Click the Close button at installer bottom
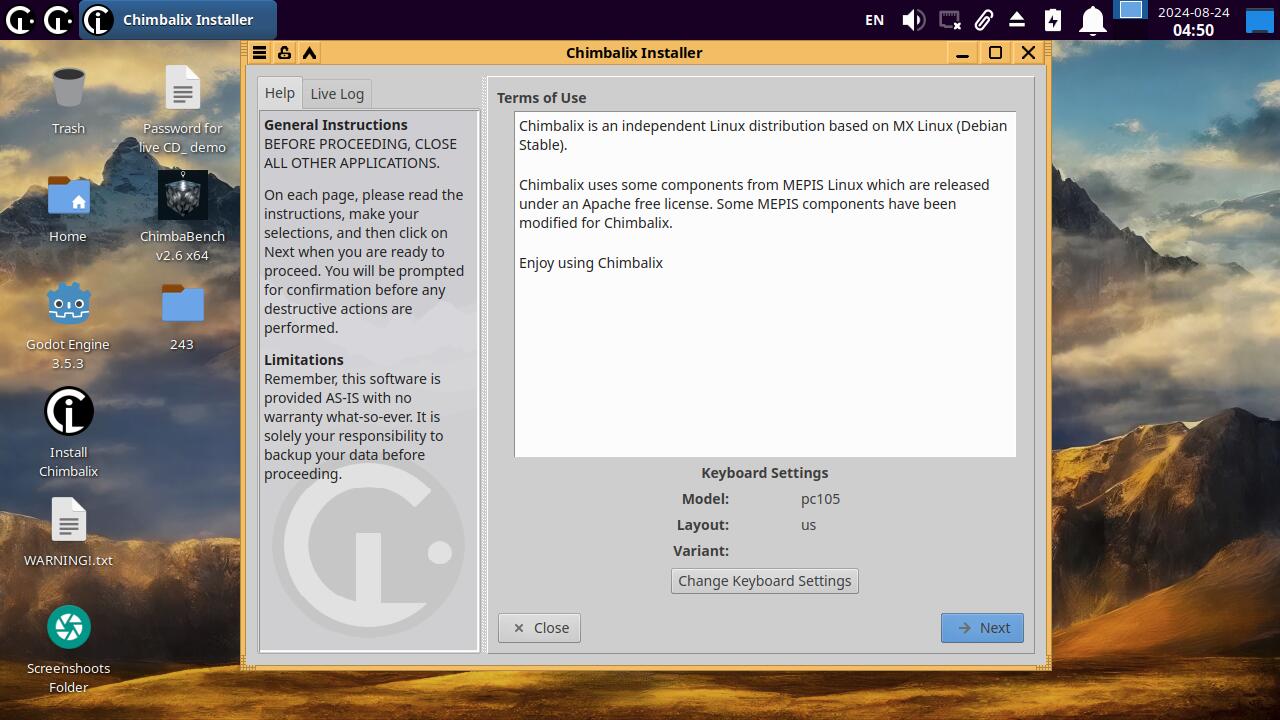This screenshot has height=720, width=1280. (x=539, y=628)
